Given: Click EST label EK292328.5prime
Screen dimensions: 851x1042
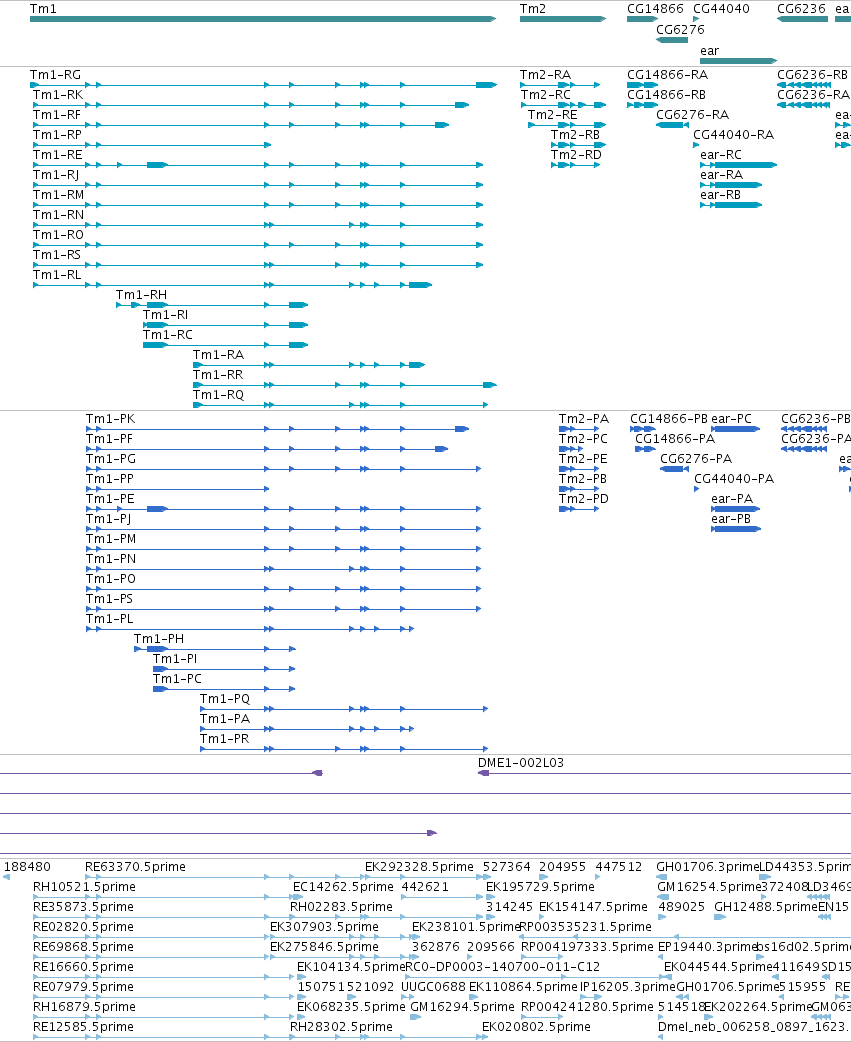Looking at the screenshot, I should click(419, 867).
